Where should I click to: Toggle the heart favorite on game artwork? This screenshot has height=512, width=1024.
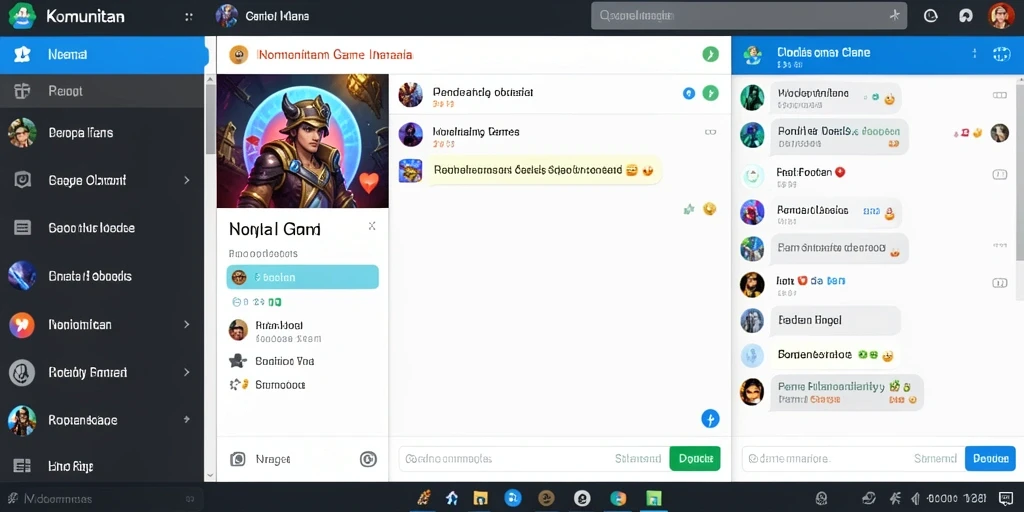click(x=369, y=182)
